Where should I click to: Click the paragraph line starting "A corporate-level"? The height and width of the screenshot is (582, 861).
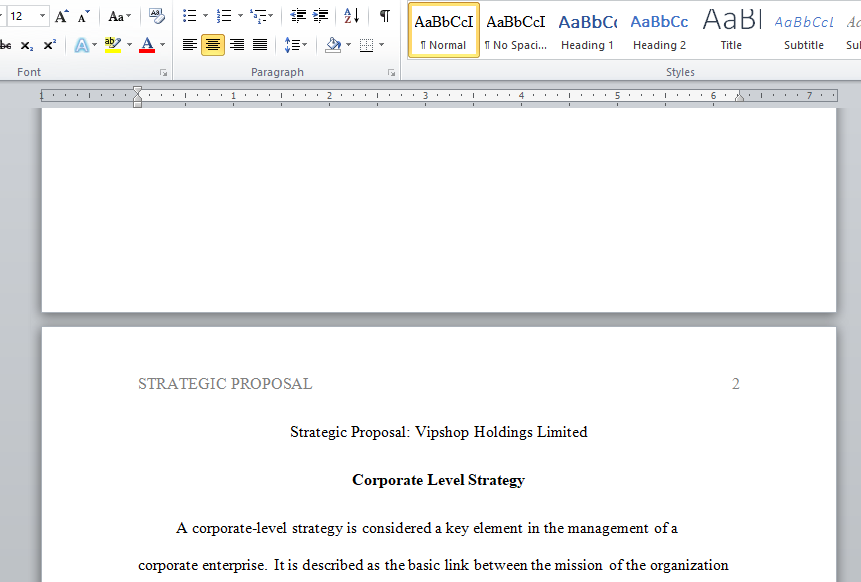[x=427, y=528]
